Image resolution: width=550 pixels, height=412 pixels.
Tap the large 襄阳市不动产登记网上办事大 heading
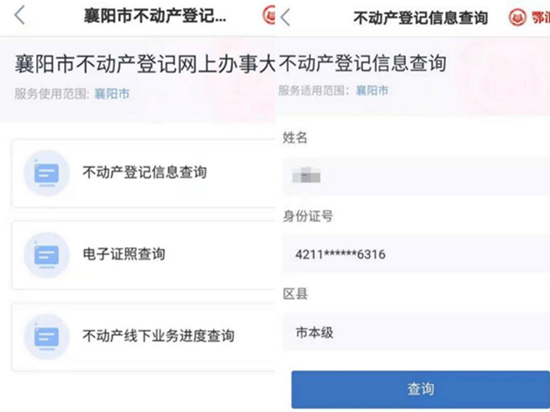click(145, 65)
